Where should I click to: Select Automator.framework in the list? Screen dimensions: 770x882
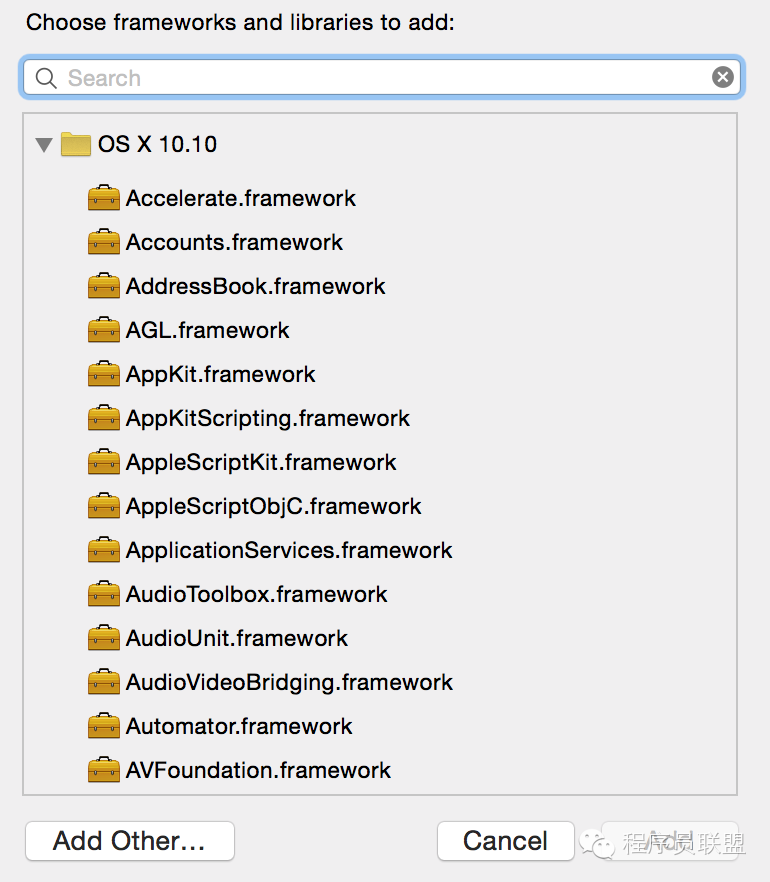tap(239, 726)
